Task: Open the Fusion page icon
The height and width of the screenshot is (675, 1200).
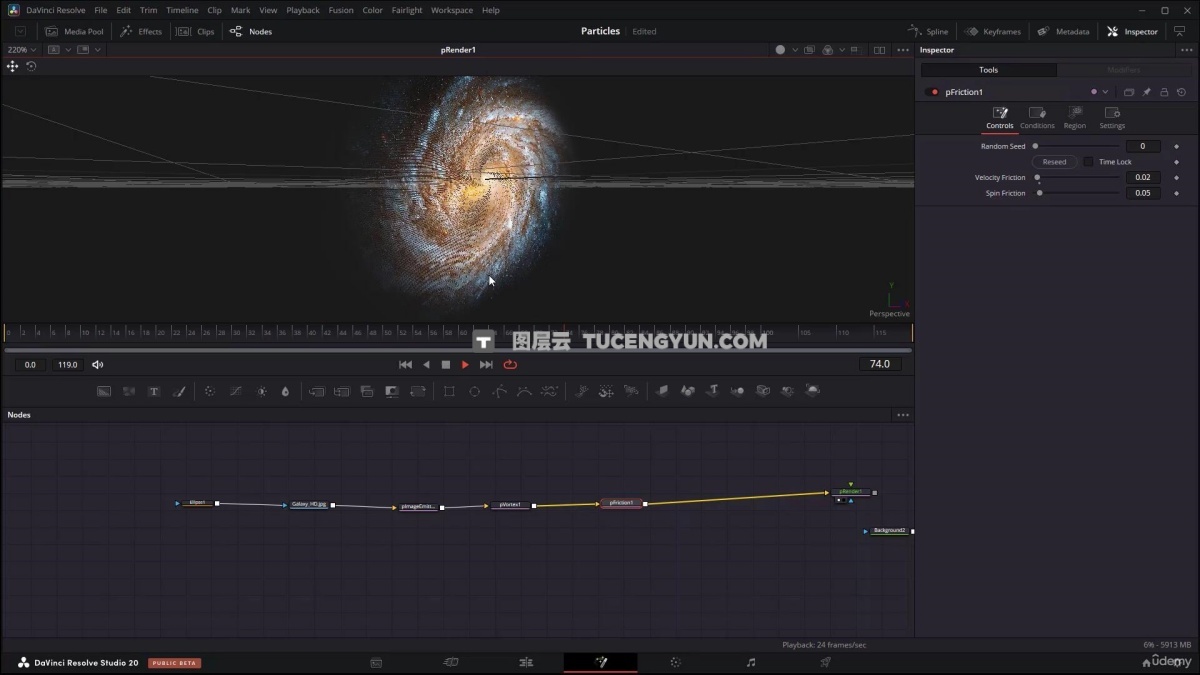Action: 601,662
